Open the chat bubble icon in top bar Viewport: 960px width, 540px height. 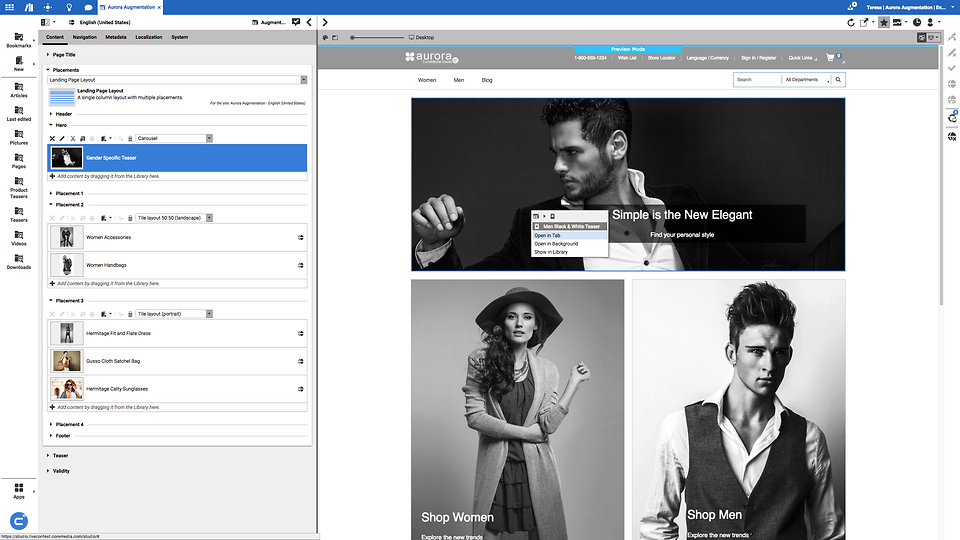coord(88,7)
